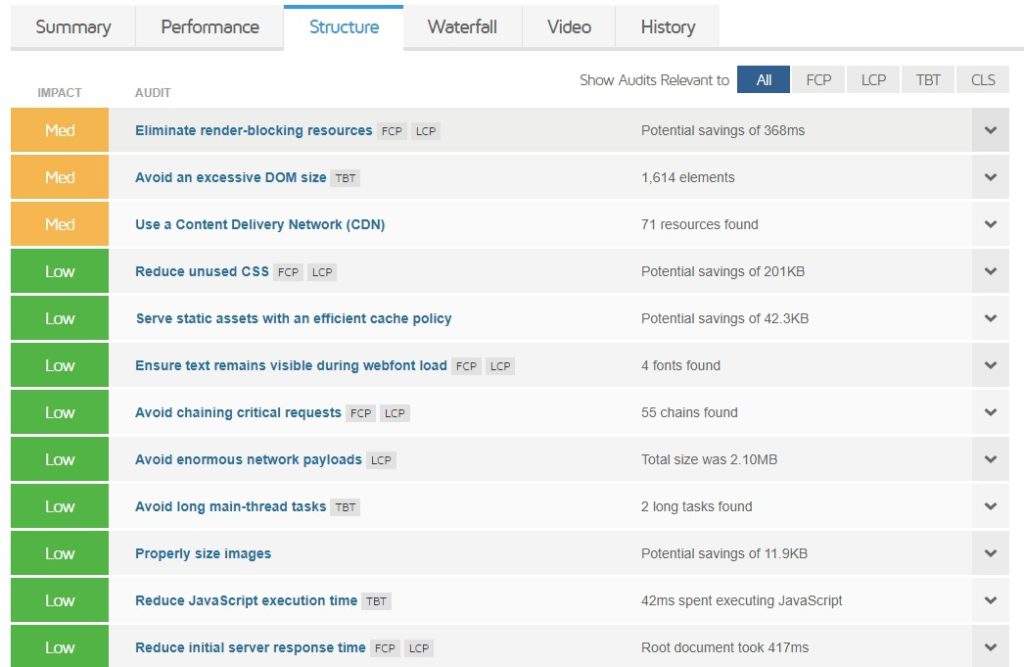Viewport: 1024px width, 667px height.
Task: Show audits relevant to All
Action: (x=763, y=80)
